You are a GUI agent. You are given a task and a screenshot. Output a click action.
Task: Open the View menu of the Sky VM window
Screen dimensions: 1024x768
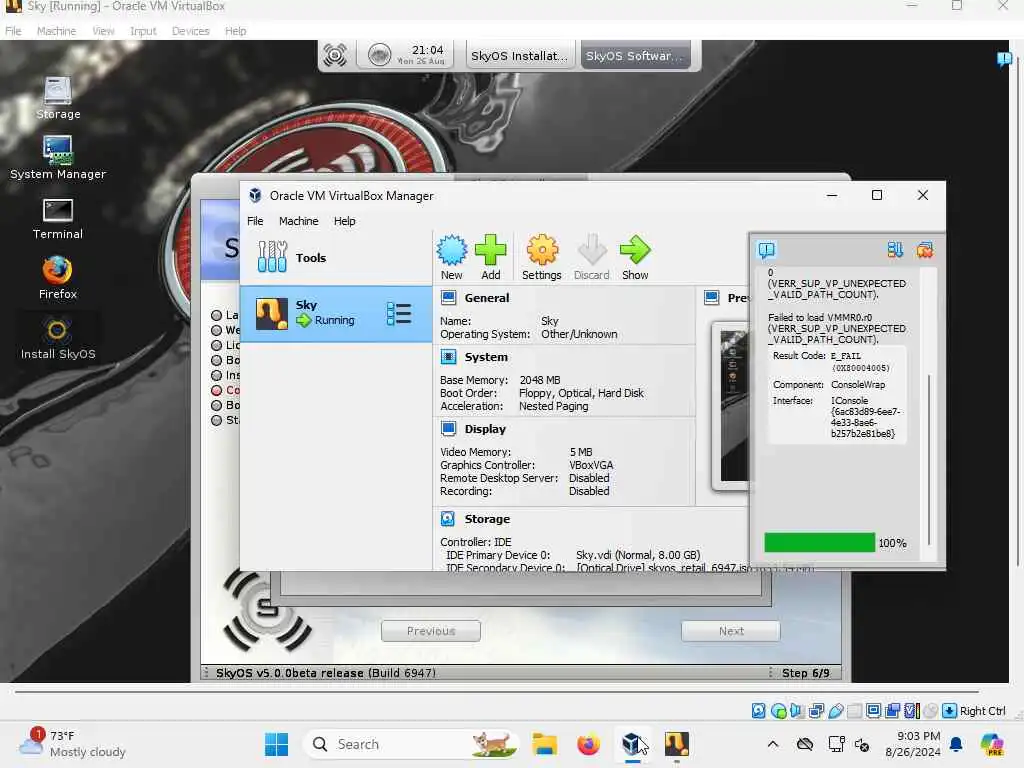tap(103, 31)
